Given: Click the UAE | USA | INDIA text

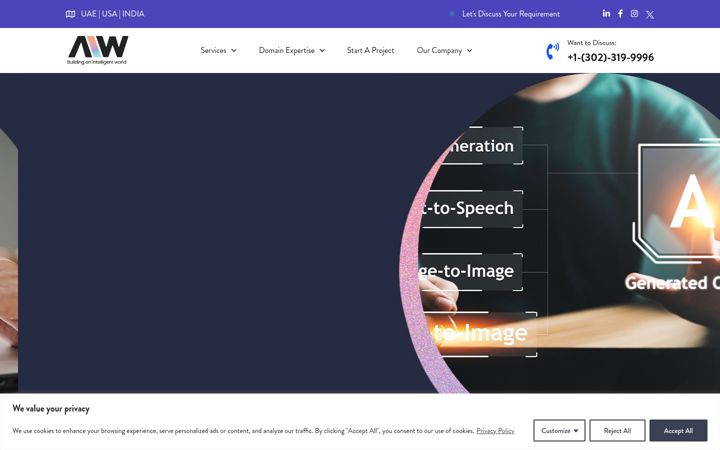Looking at the screenshot, I should point(112,14).
